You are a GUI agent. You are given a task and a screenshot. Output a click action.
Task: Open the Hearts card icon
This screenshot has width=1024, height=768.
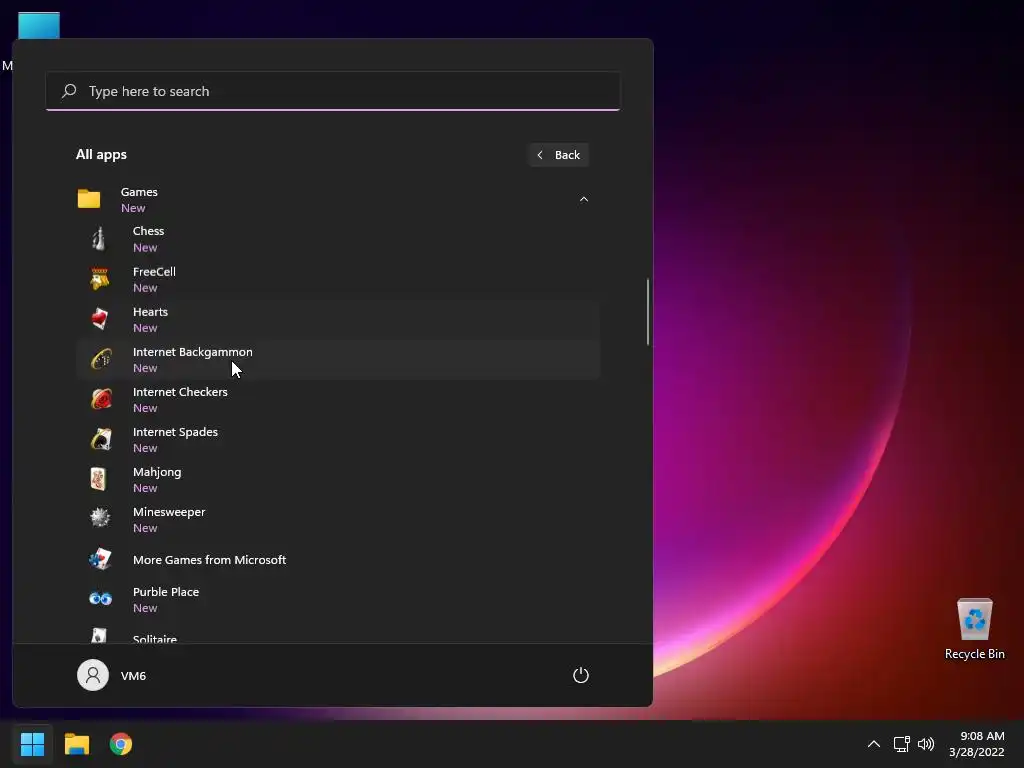point(100,319)
